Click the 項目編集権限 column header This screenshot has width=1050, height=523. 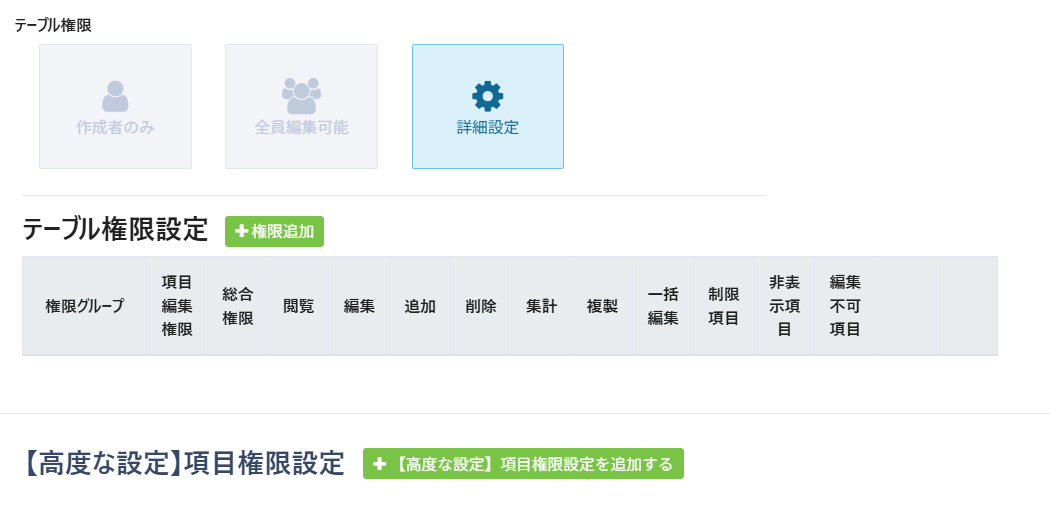(177, 306)
